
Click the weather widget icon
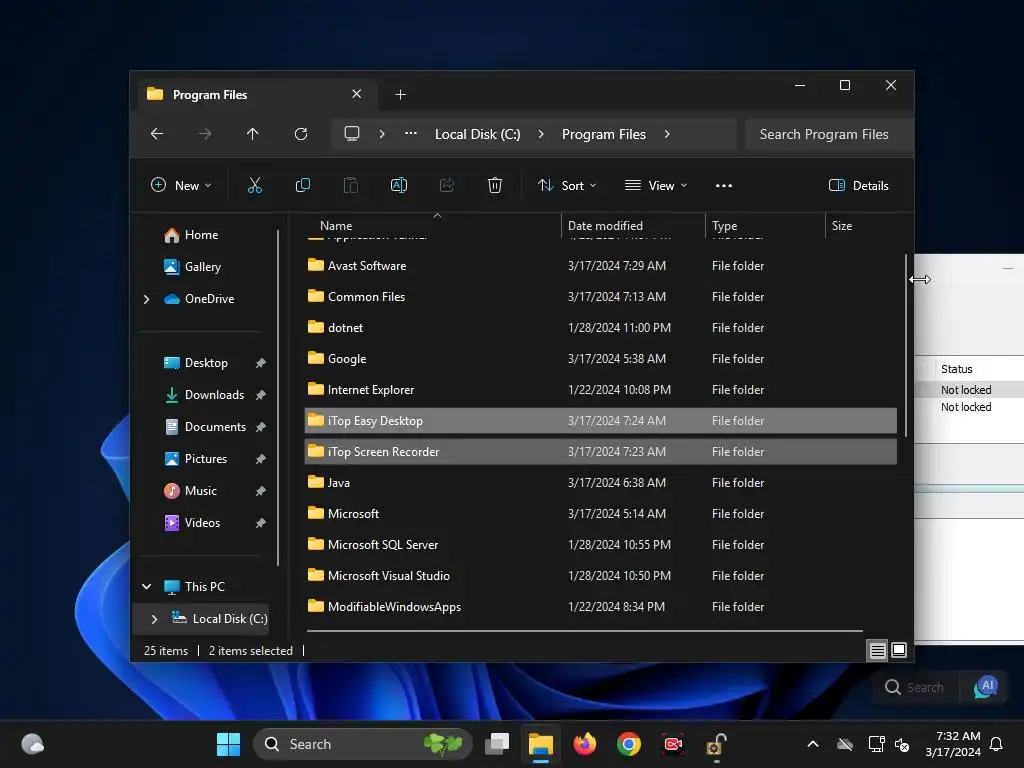click(33, 744)
